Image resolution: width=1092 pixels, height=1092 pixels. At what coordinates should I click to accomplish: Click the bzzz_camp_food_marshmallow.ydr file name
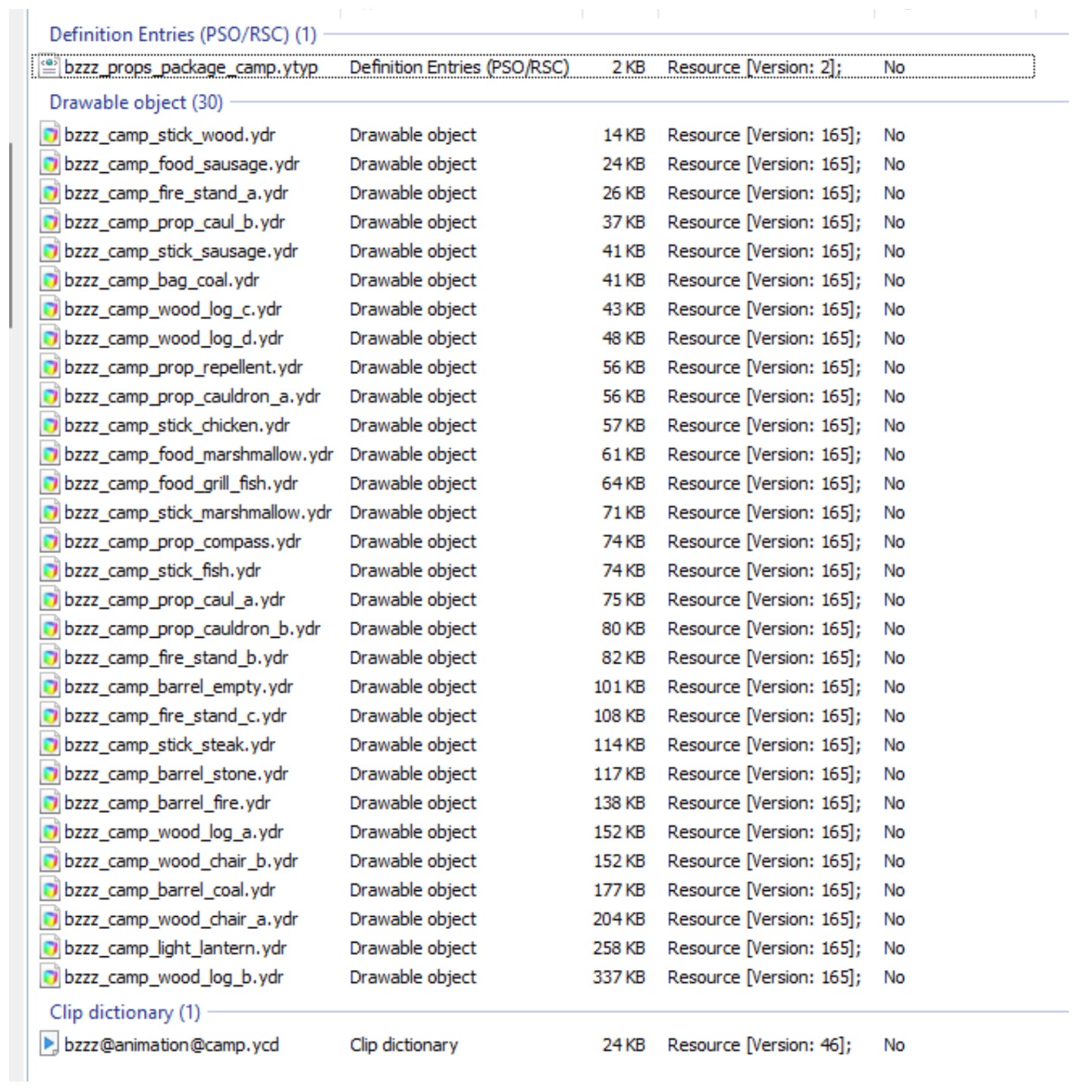tap(199, 454)
